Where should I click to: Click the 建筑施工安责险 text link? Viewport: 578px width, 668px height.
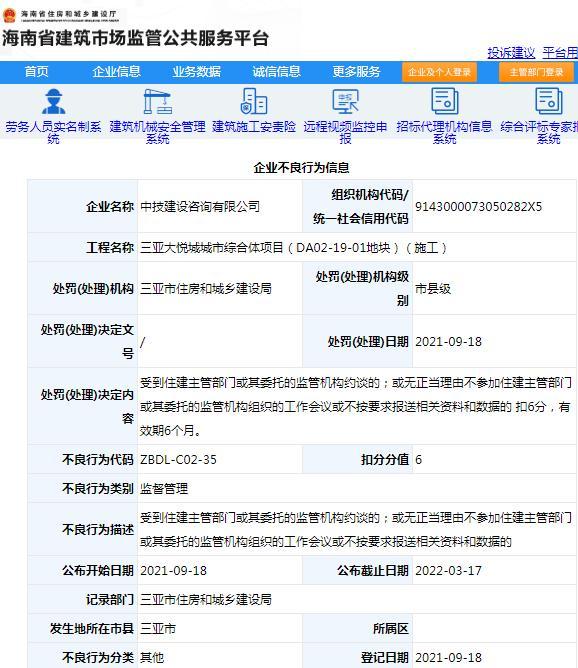254,127
